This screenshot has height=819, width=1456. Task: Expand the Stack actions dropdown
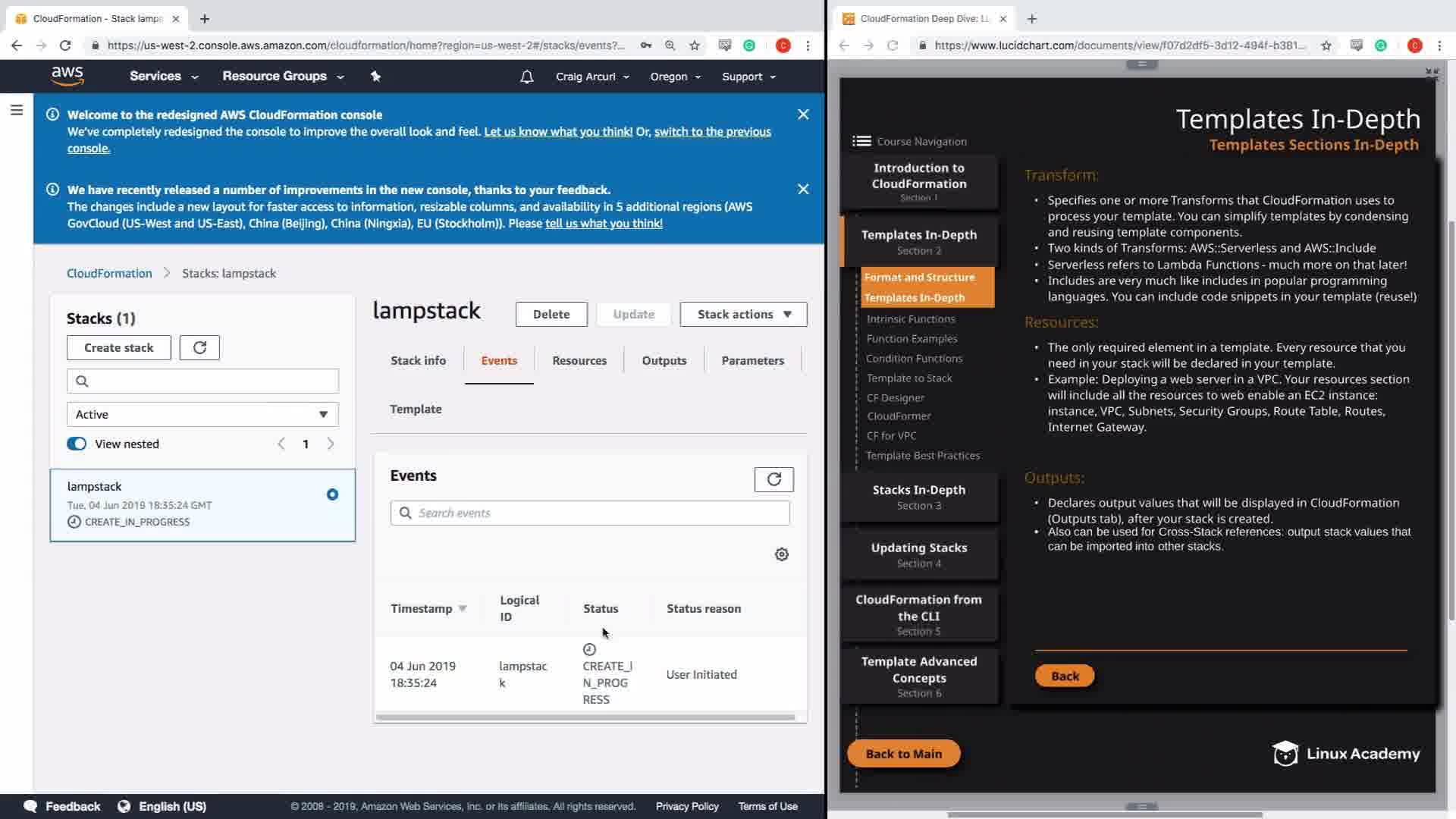click(743, 314)
